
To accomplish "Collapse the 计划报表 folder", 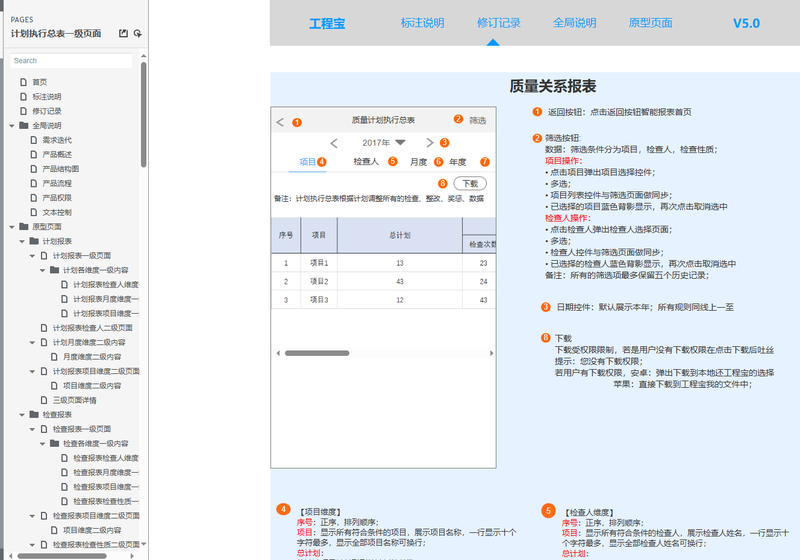I will pos(22,241).
